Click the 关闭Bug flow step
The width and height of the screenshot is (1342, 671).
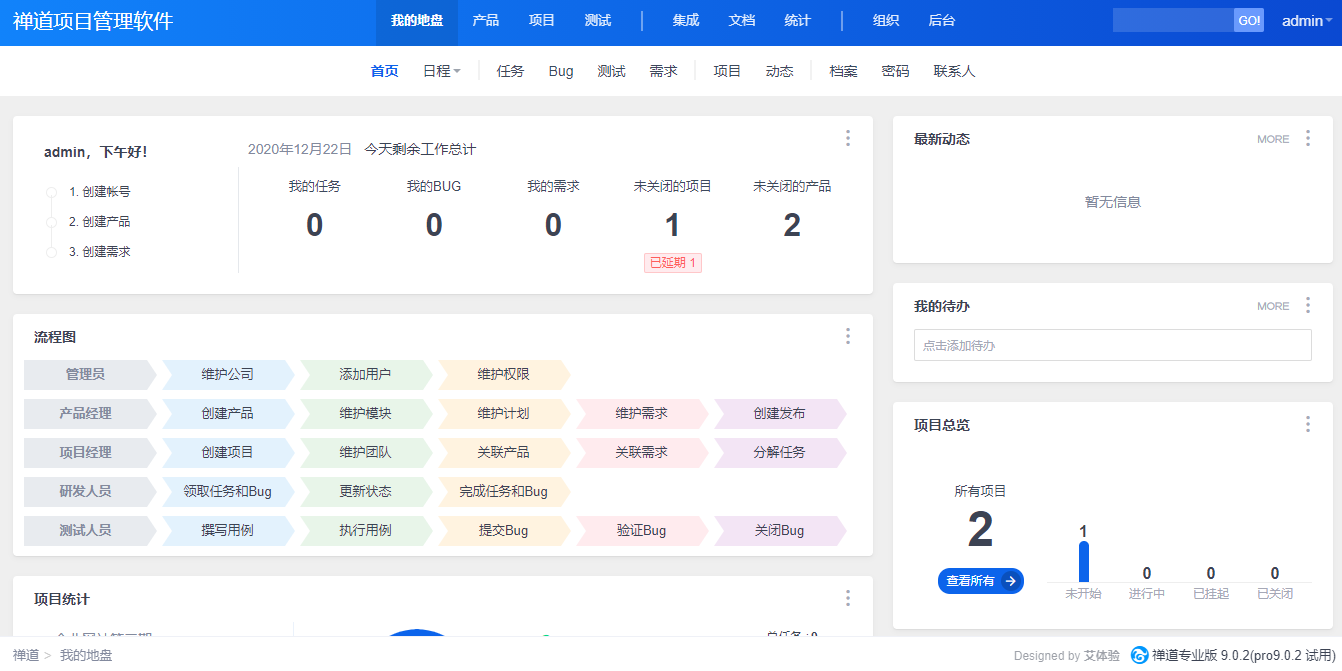[780, 530]
